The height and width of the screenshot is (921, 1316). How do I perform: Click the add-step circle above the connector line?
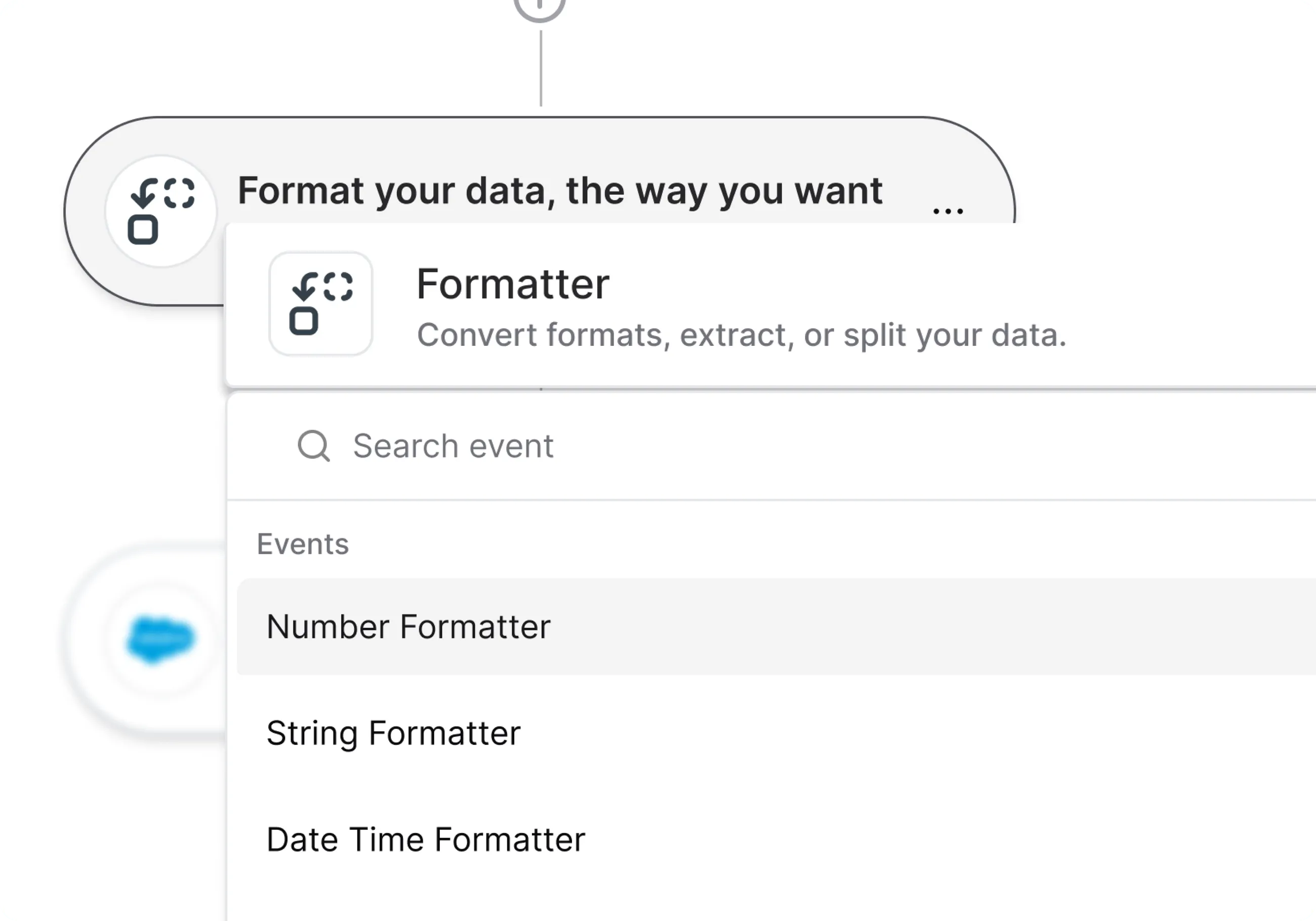coord(540,7)
